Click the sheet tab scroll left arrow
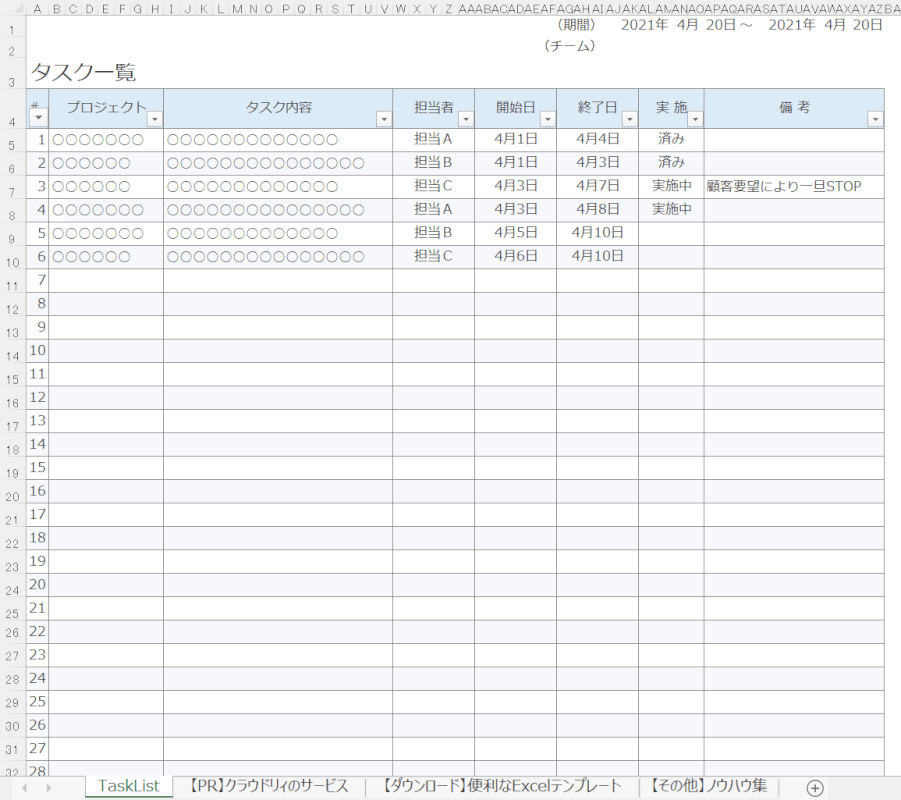The height and width of the screenshot is (800, 901). (24, 788)
